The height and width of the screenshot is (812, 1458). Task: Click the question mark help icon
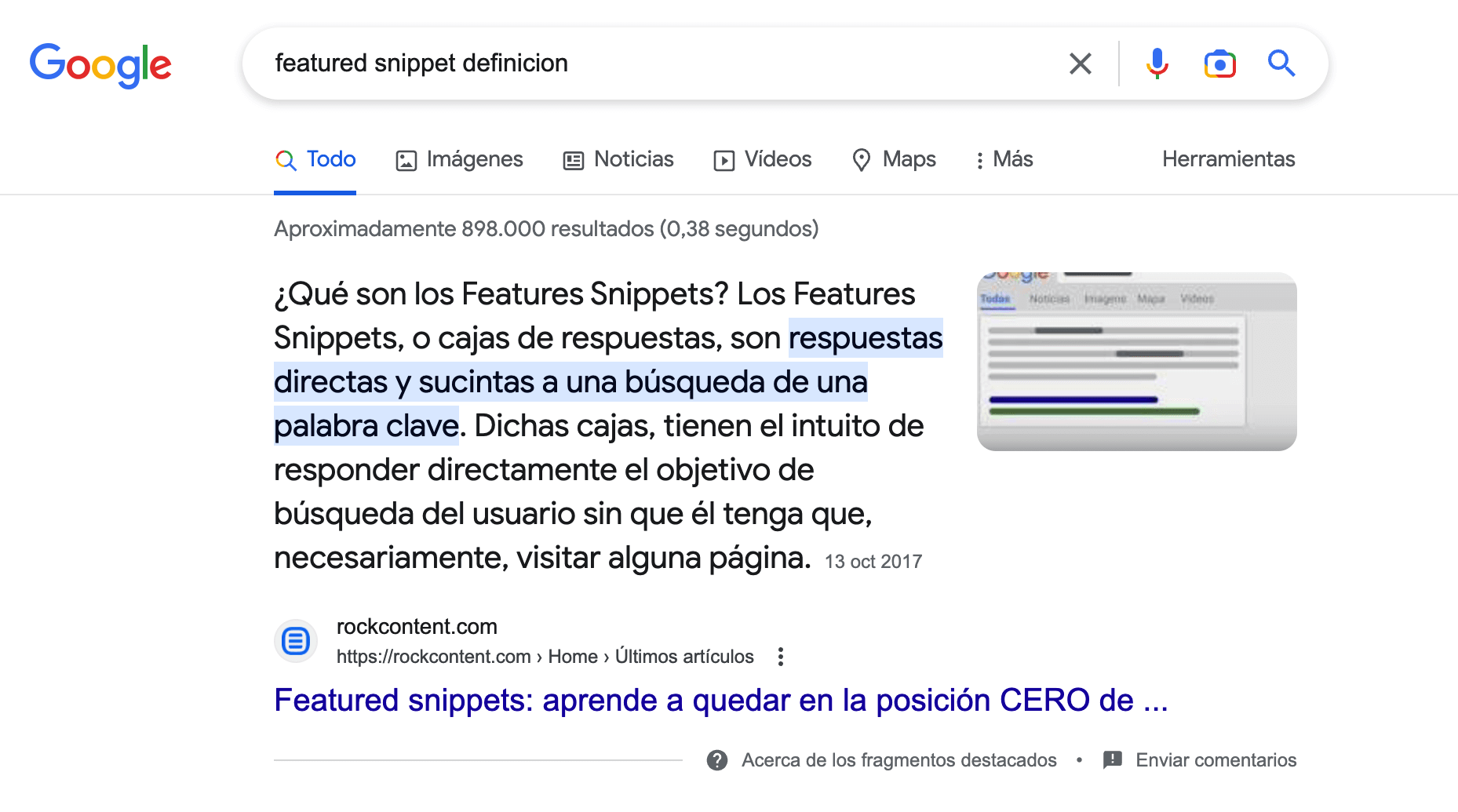pyautogui.click(x=716, y=760)
